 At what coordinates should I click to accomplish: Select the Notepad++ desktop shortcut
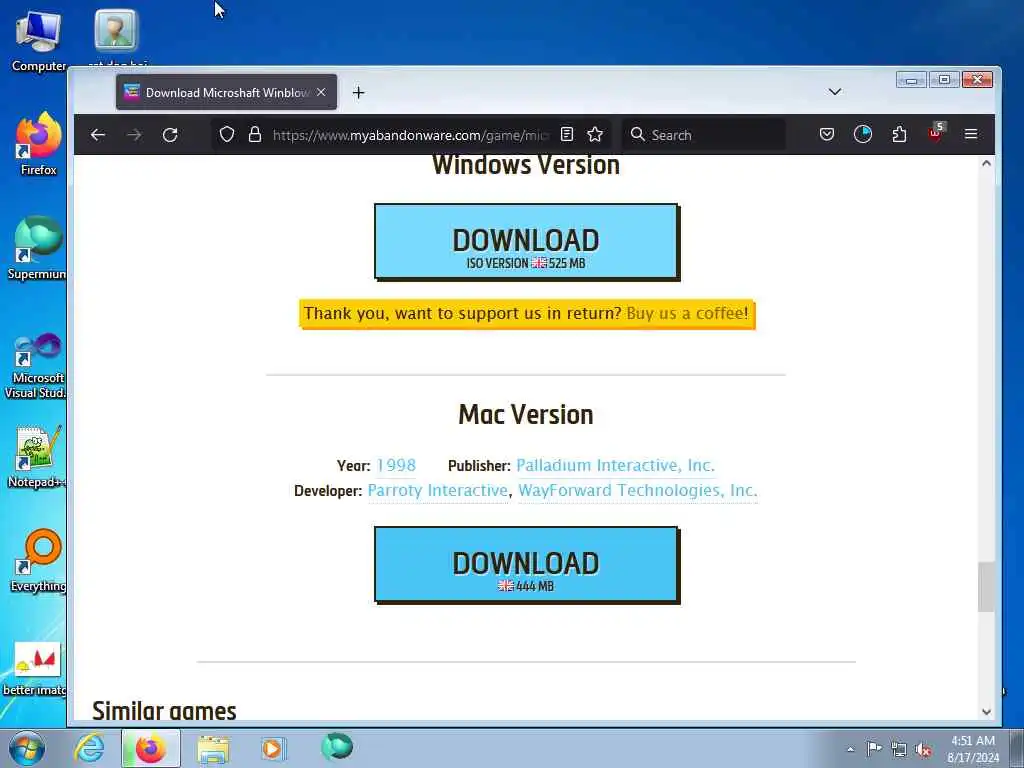click(x=37, y=456)
